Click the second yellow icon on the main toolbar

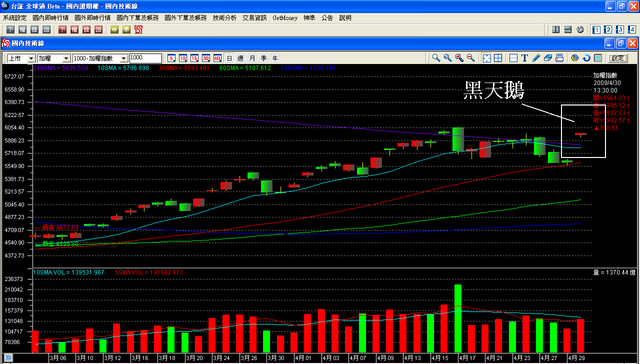coord(127,29)
